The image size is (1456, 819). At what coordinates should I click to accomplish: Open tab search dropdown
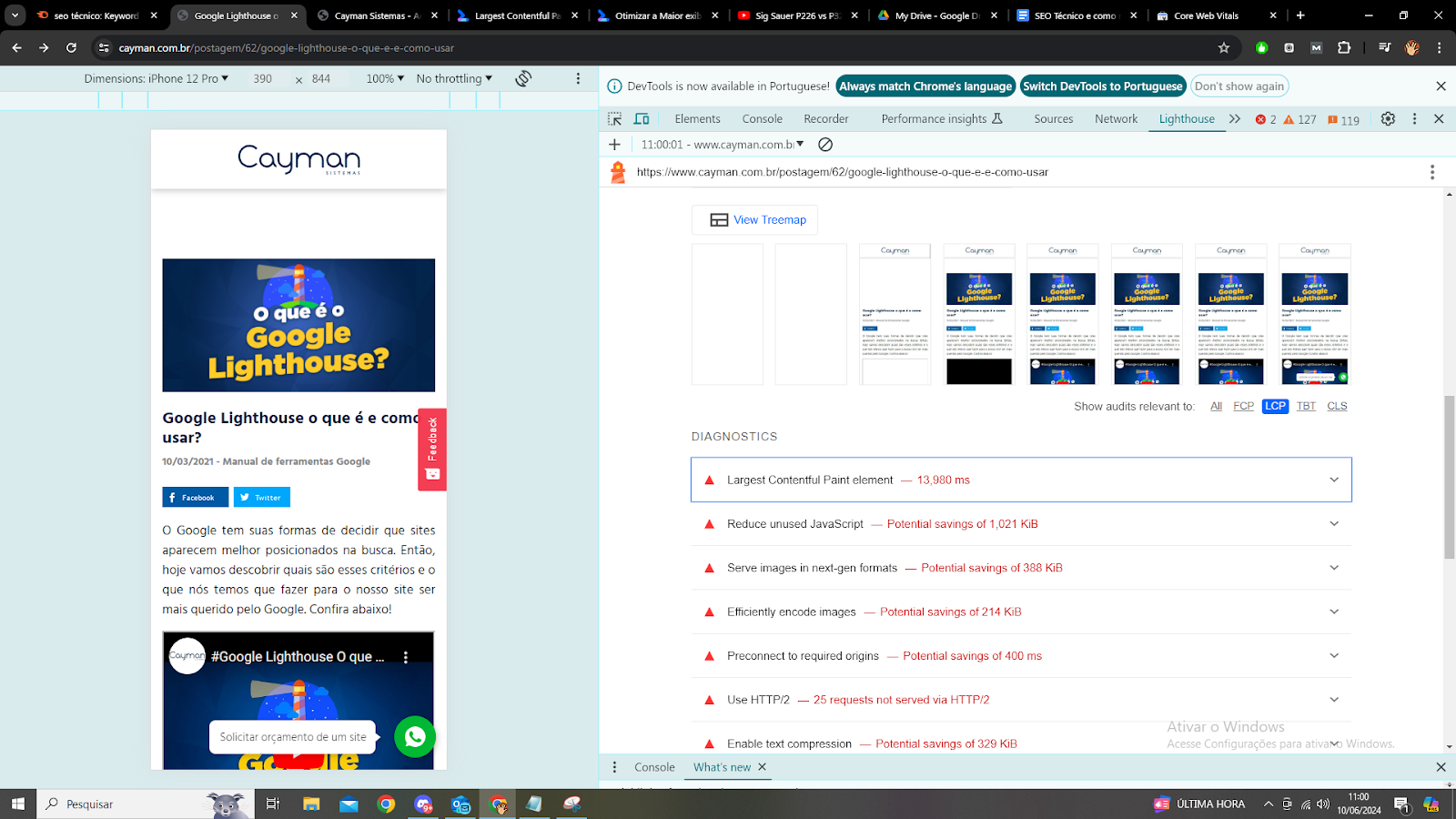(15, 15)
